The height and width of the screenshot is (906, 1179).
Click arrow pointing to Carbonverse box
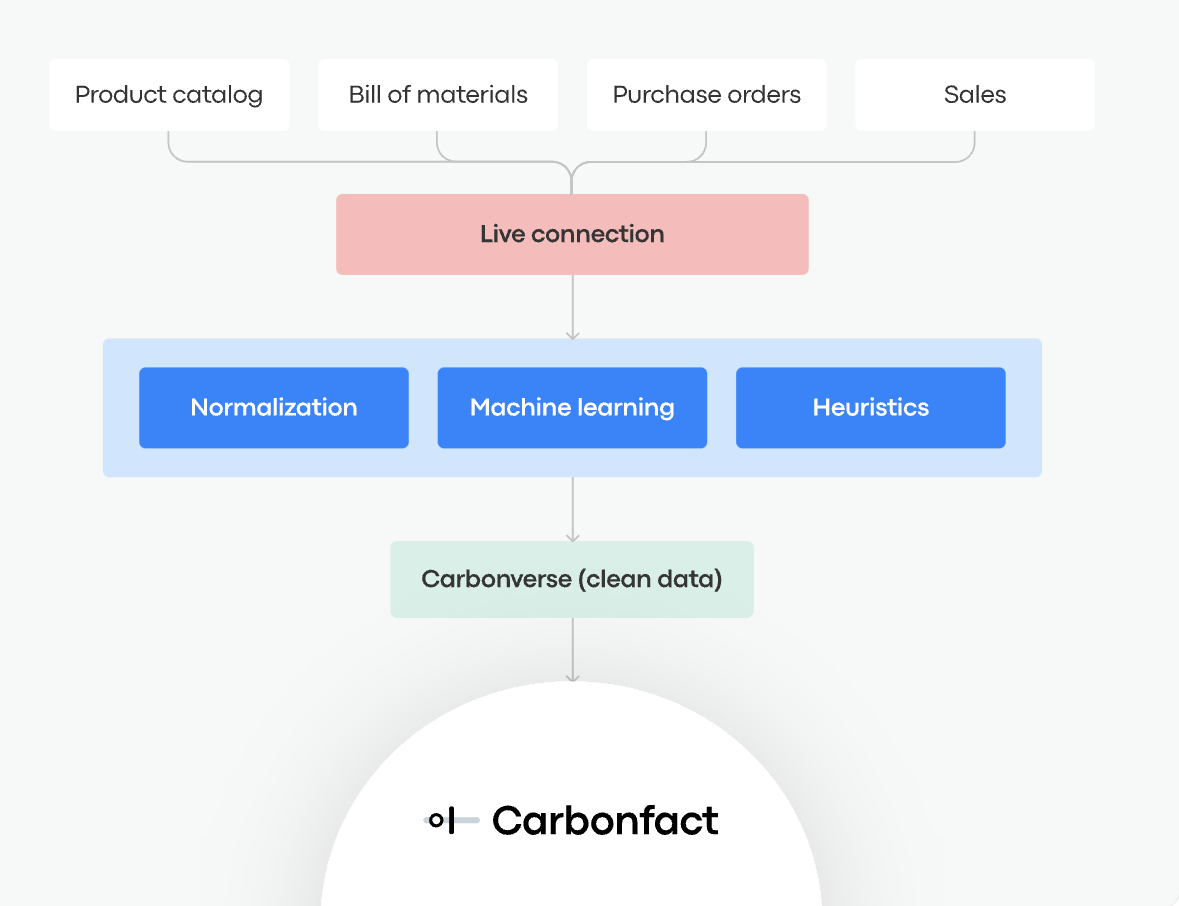(572, 510)
